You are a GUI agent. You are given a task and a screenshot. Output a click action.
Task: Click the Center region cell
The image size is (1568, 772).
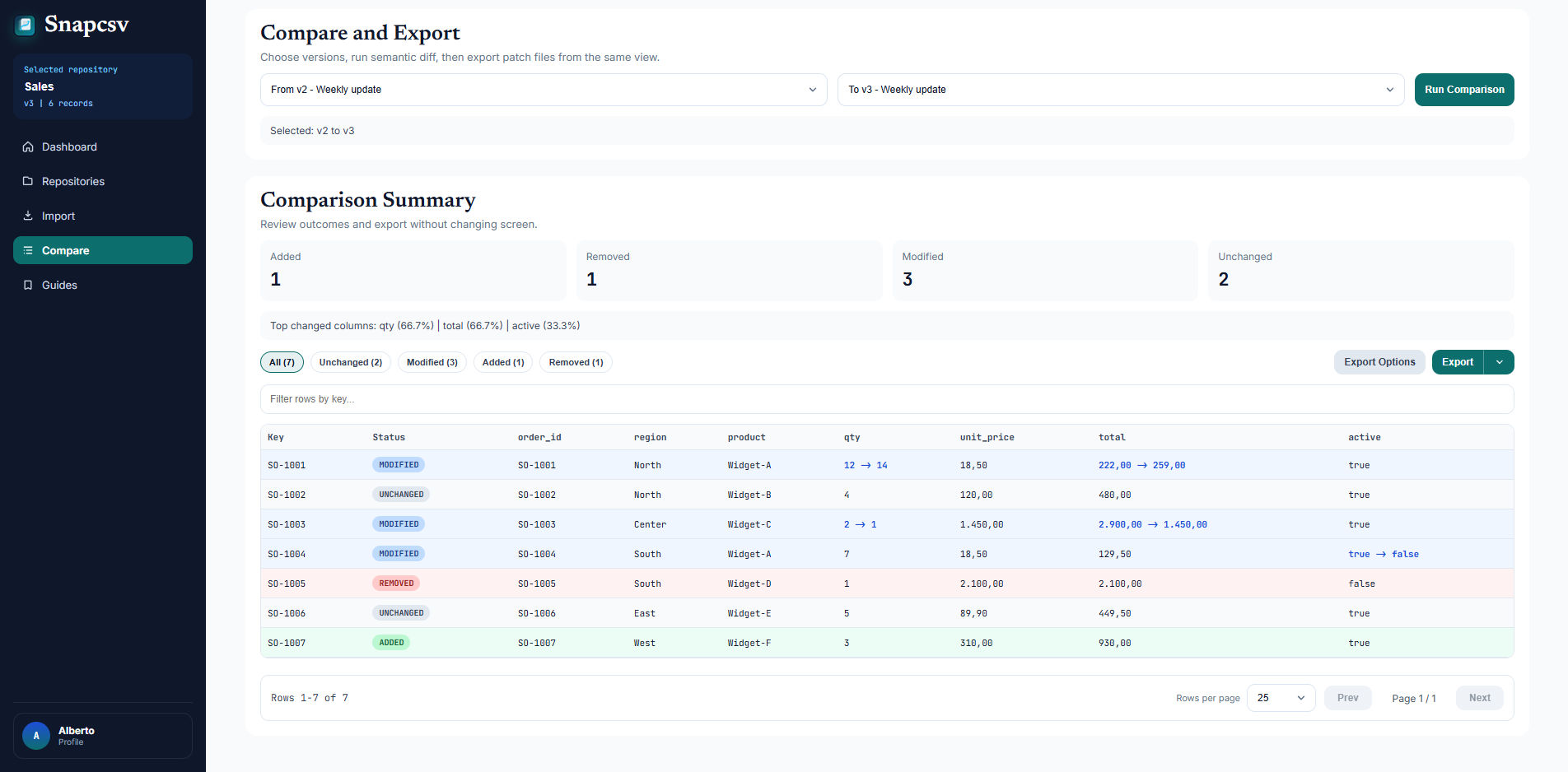click(650, 524)
